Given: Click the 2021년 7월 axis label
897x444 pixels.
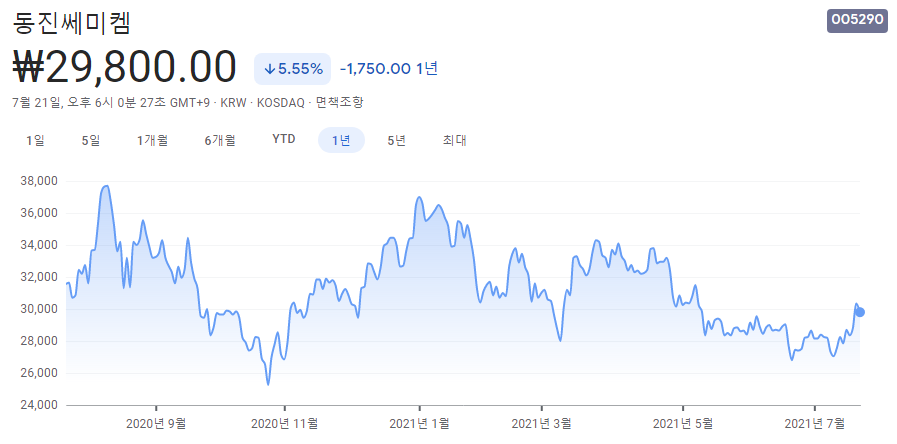Looking at the screenshot, I should click(x=815, y=423).
